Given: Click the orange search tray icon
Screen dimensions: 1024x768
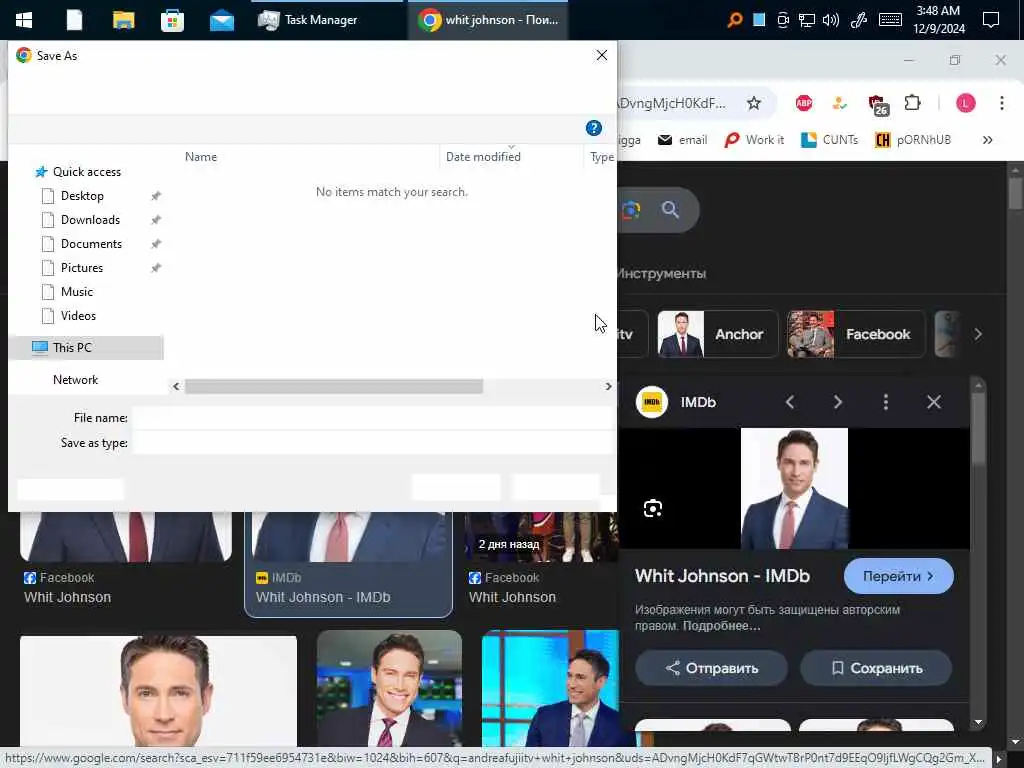Looking at the screenshot, I should 735,20.
